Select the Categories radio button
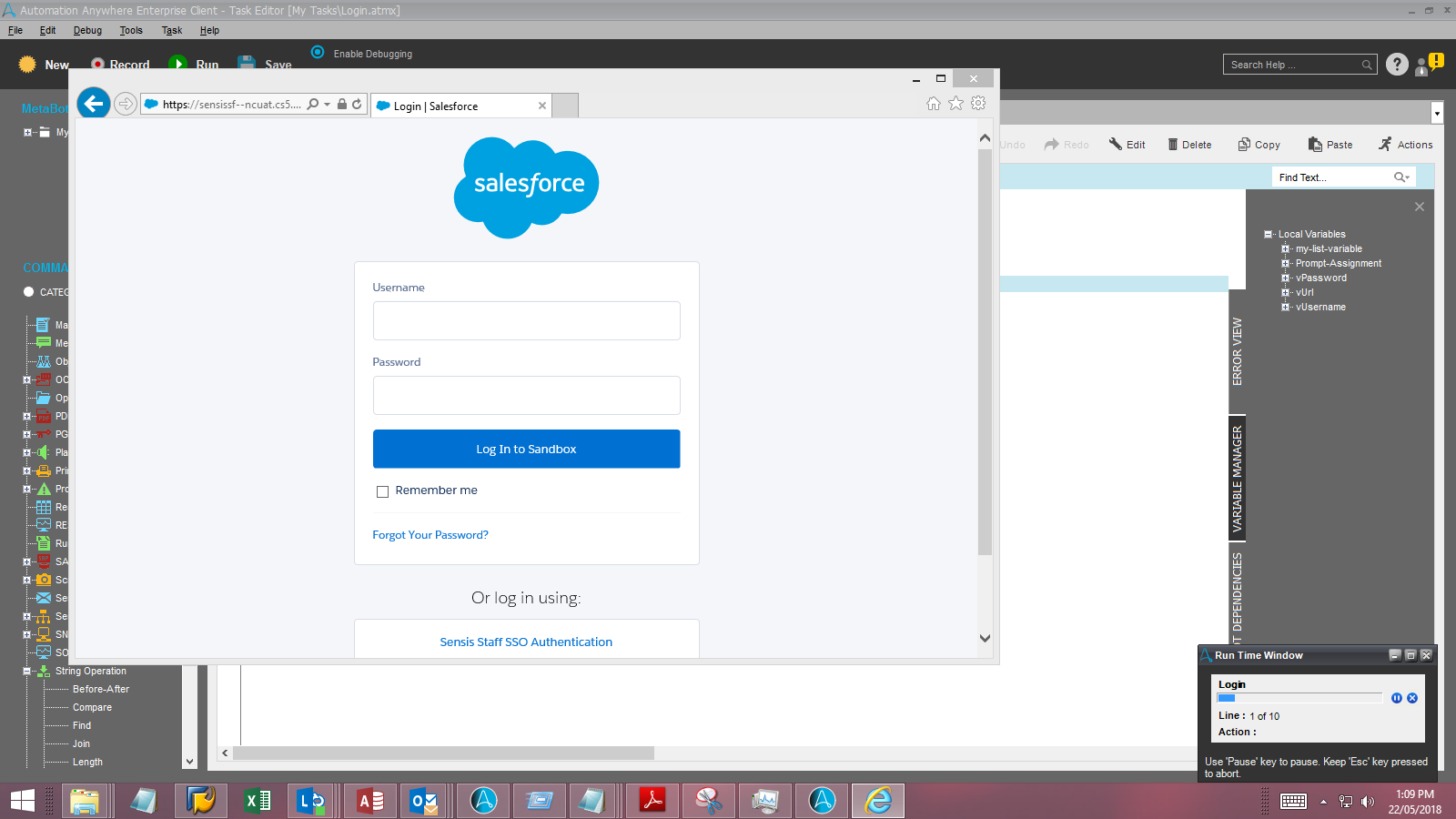Viewport: 1456px width, 819px height. click(x=28, y=292)
